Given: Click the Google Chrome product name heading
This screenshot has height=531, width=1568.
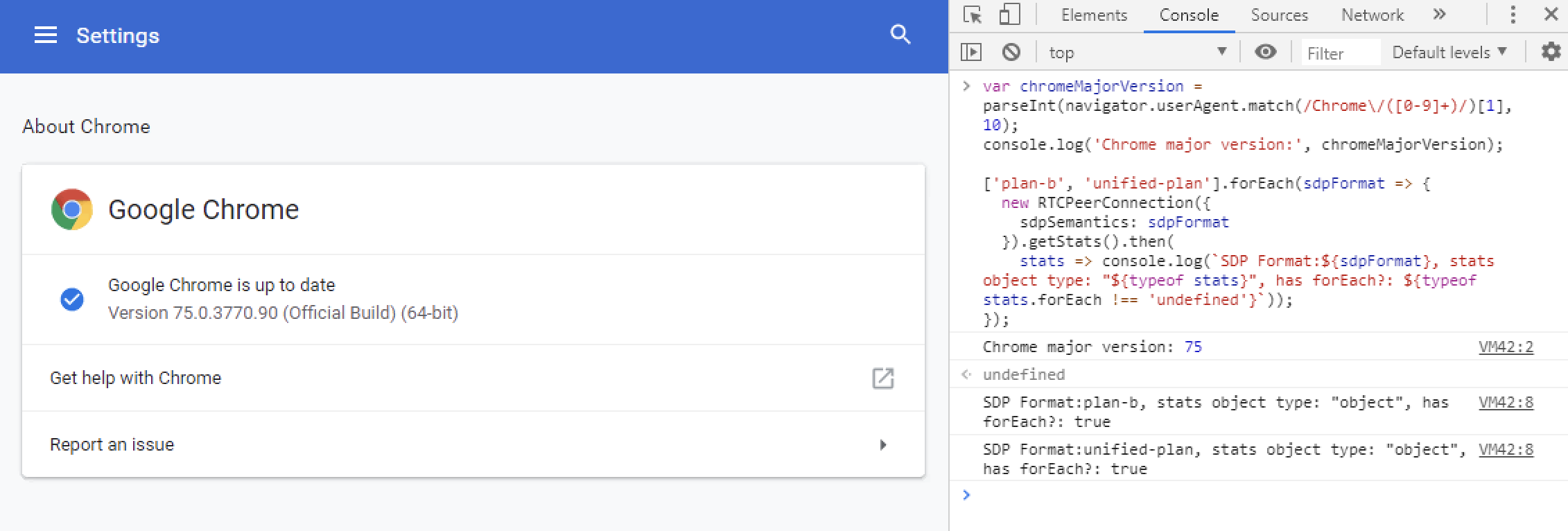Looking at the screenshot, I should [x=203, y=209].
